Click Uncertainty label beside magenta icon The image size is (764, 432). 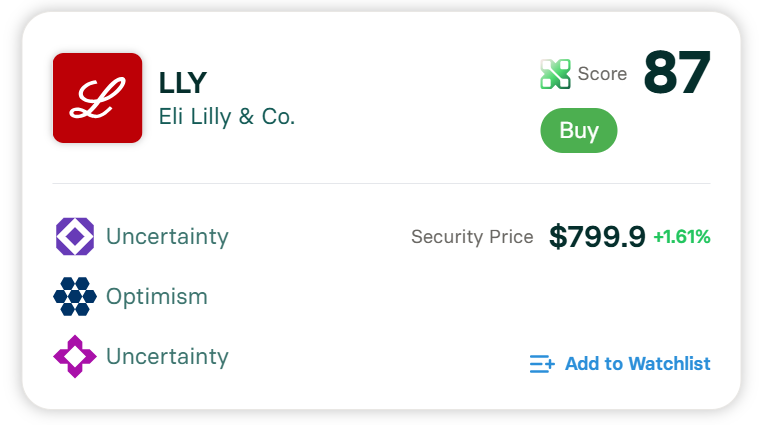(167, 357)
